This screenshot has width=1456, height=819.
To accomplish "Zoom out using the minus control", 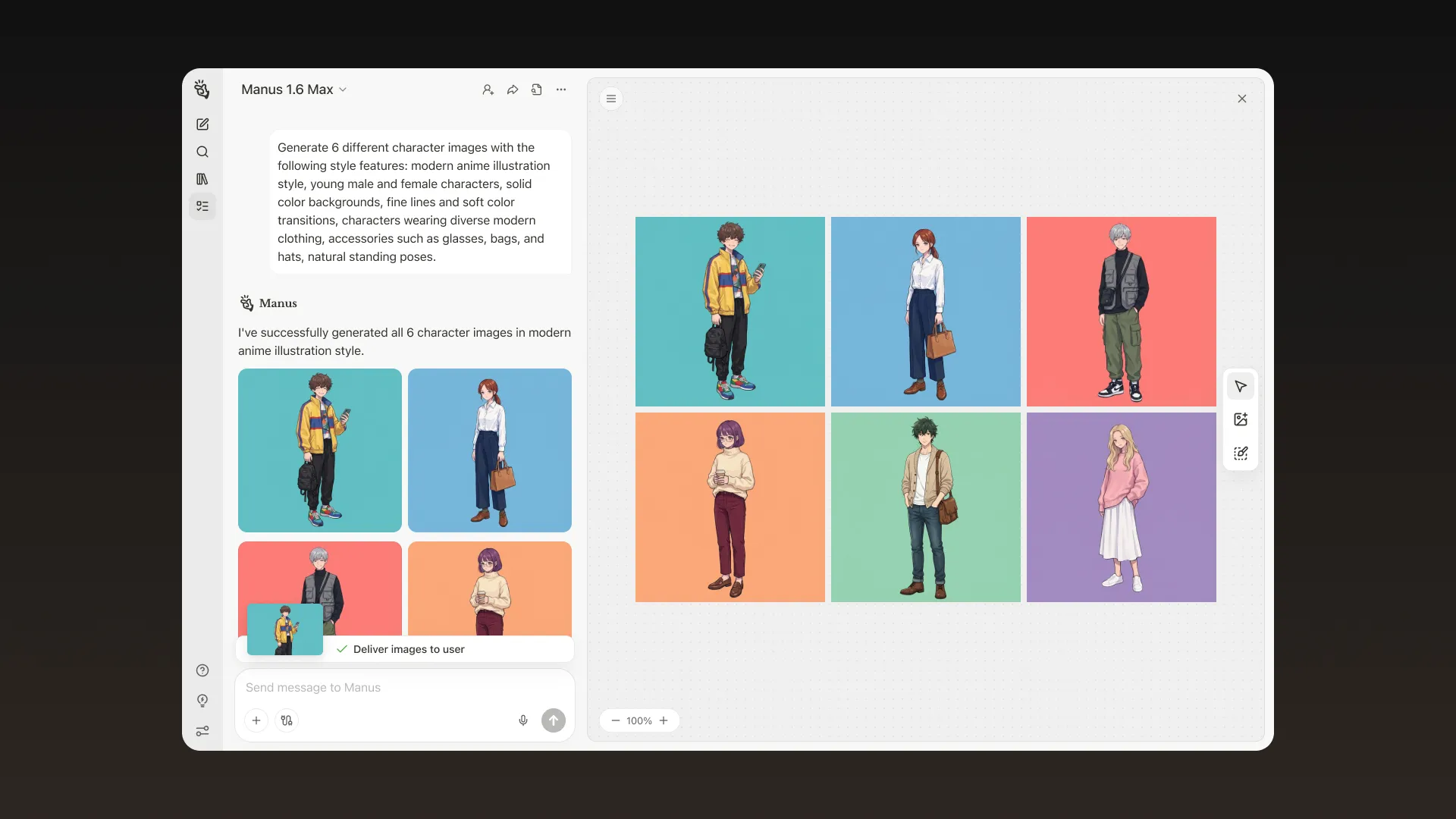I will [616, 720].
